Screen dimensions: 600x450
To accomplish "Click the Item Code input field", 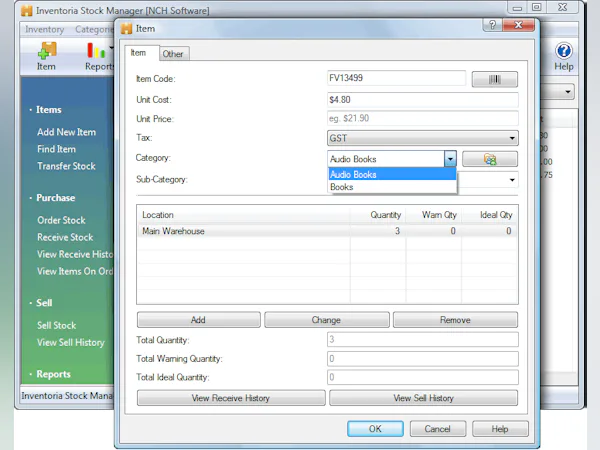I will (x=396, y=78).
